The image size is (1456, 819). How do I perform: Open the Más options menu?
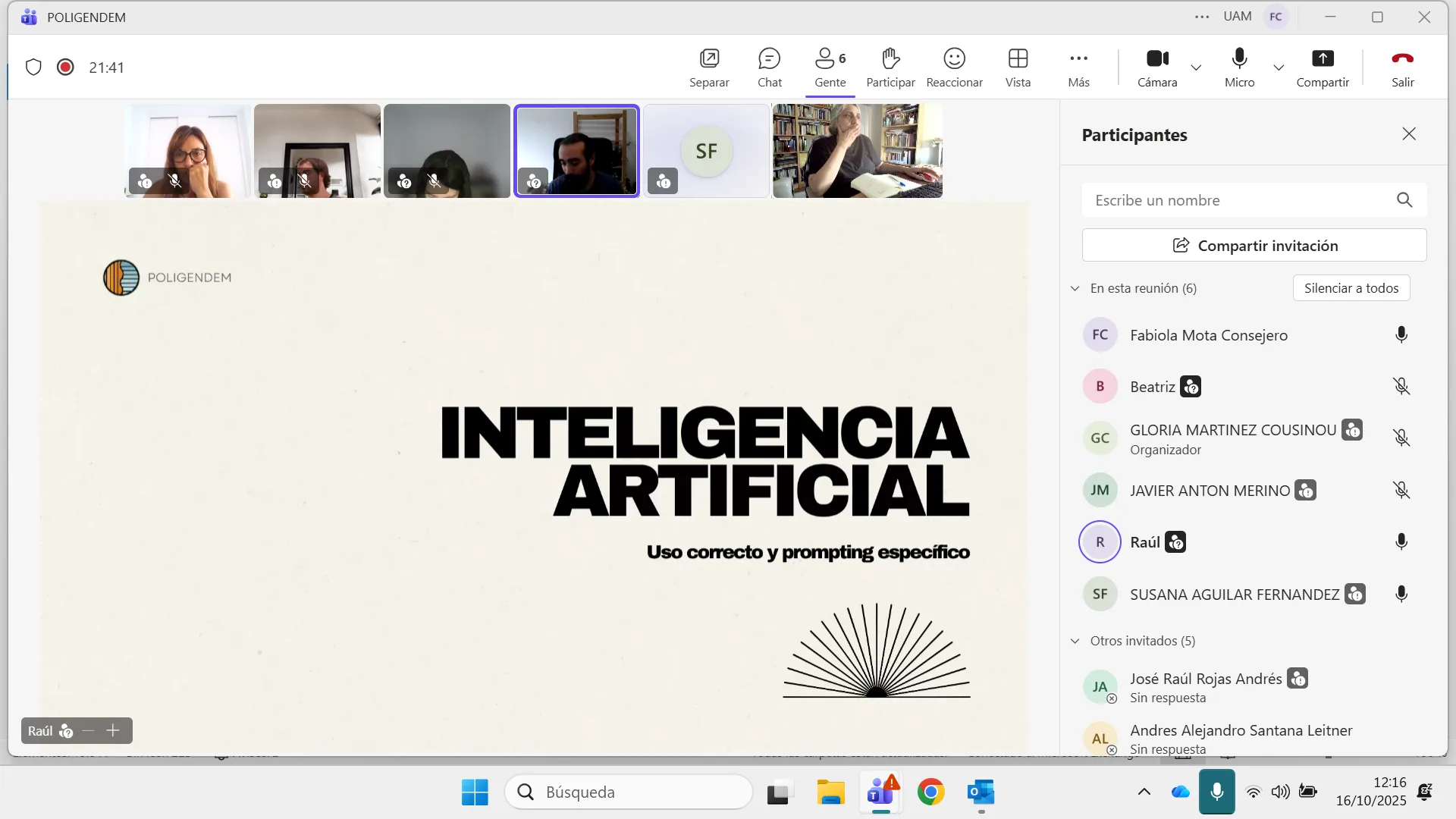[1078, 59]
